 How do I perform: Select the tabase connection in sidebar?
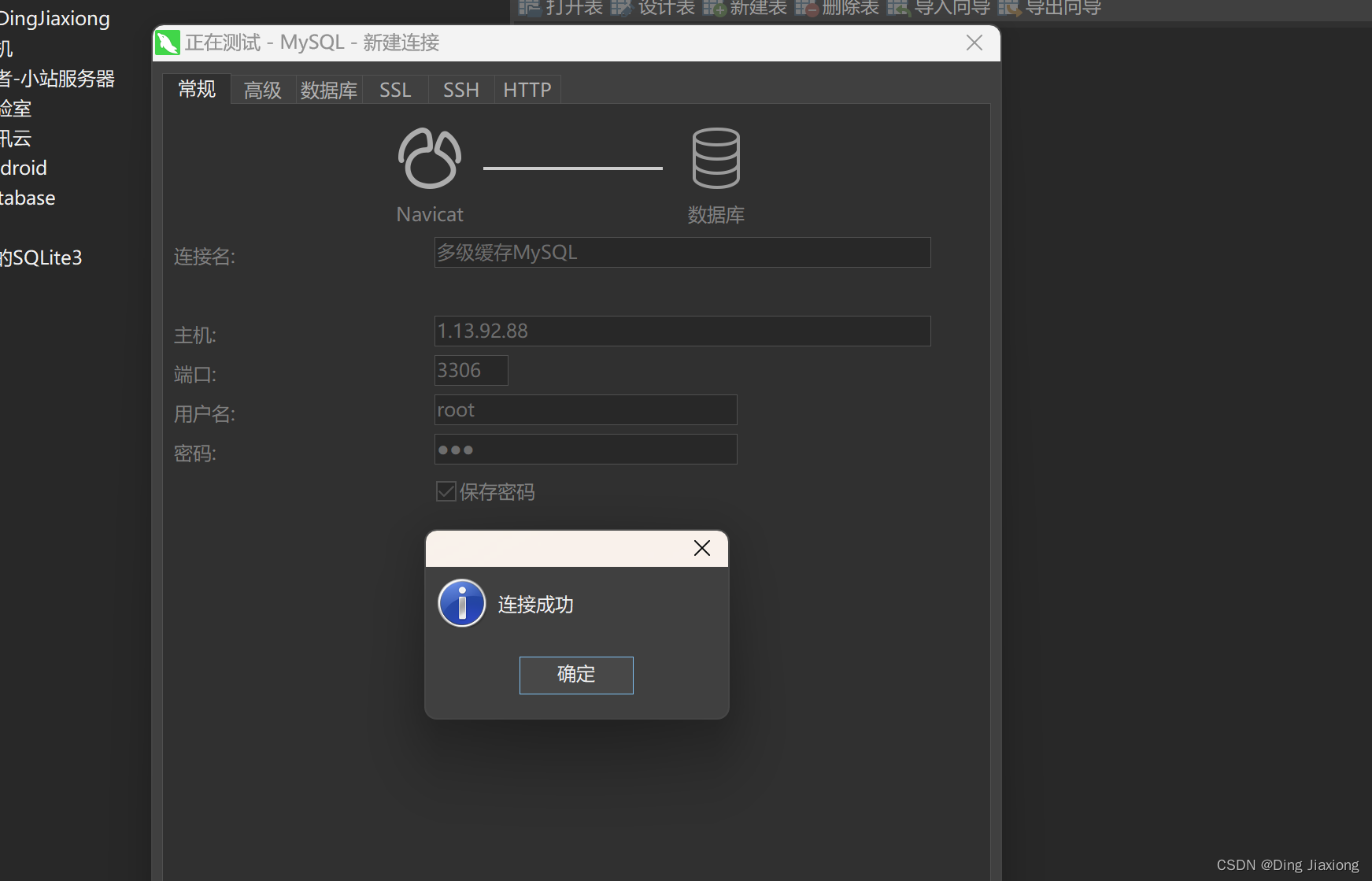28,198
